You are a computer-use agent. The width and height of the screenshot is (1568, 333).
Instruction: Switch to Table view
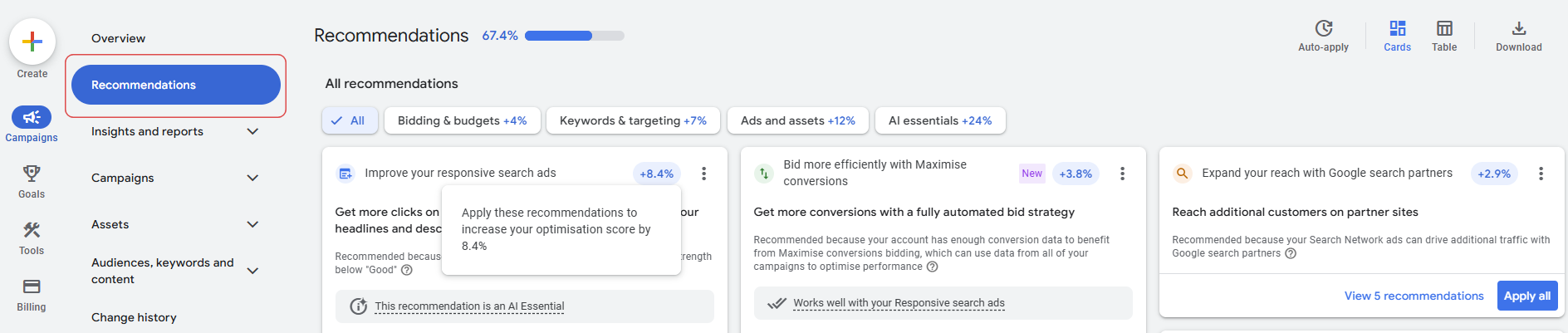[1444, 28]
